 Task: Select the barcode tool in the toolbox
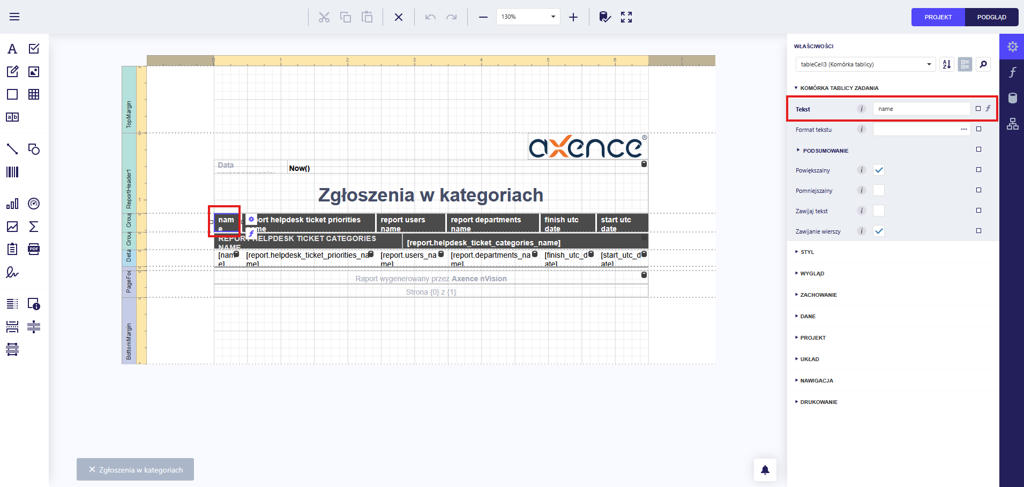(x=12, y=172)
